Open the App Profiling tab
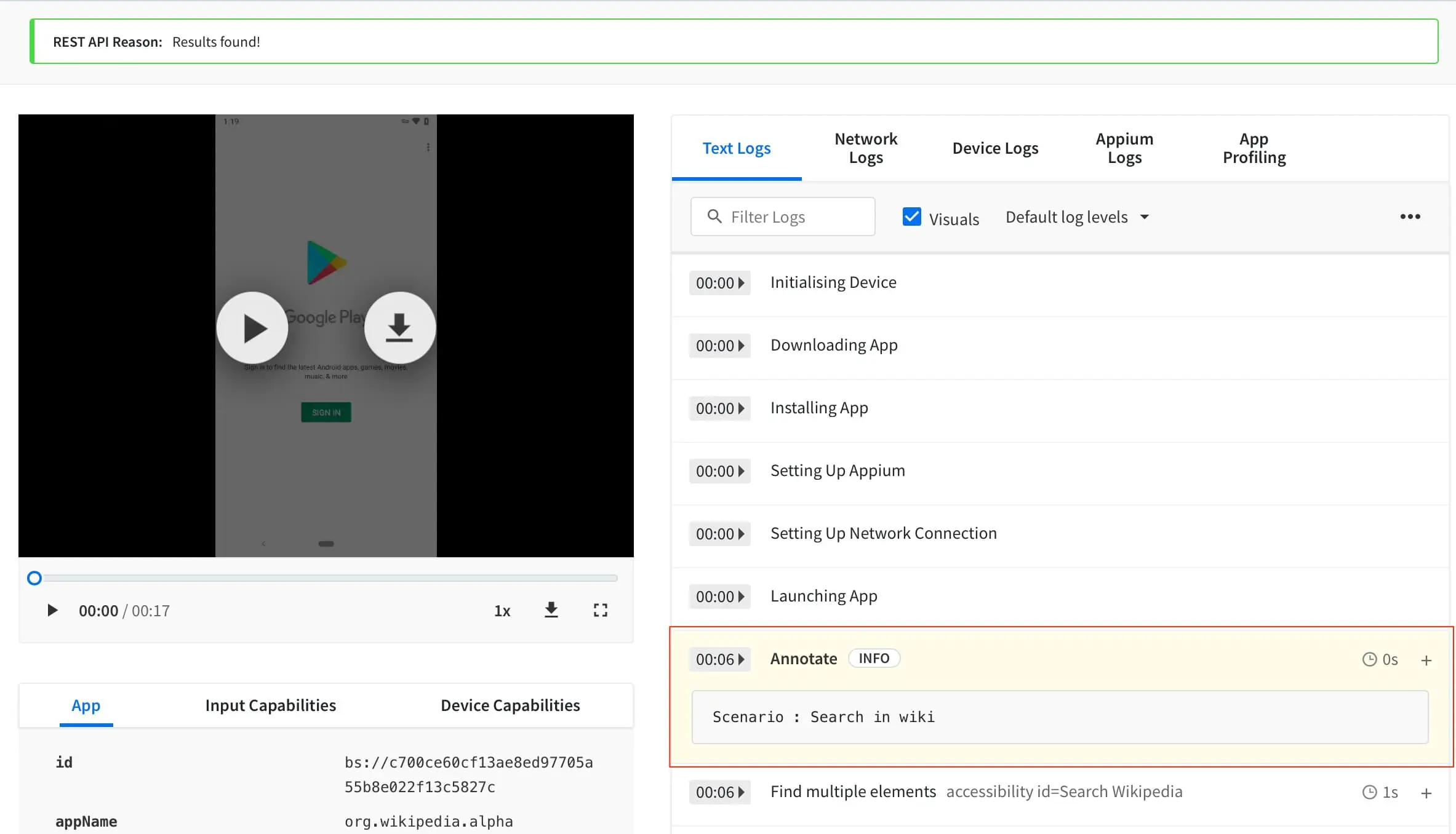This screenshot has height=834, width=1456. 1254,148
